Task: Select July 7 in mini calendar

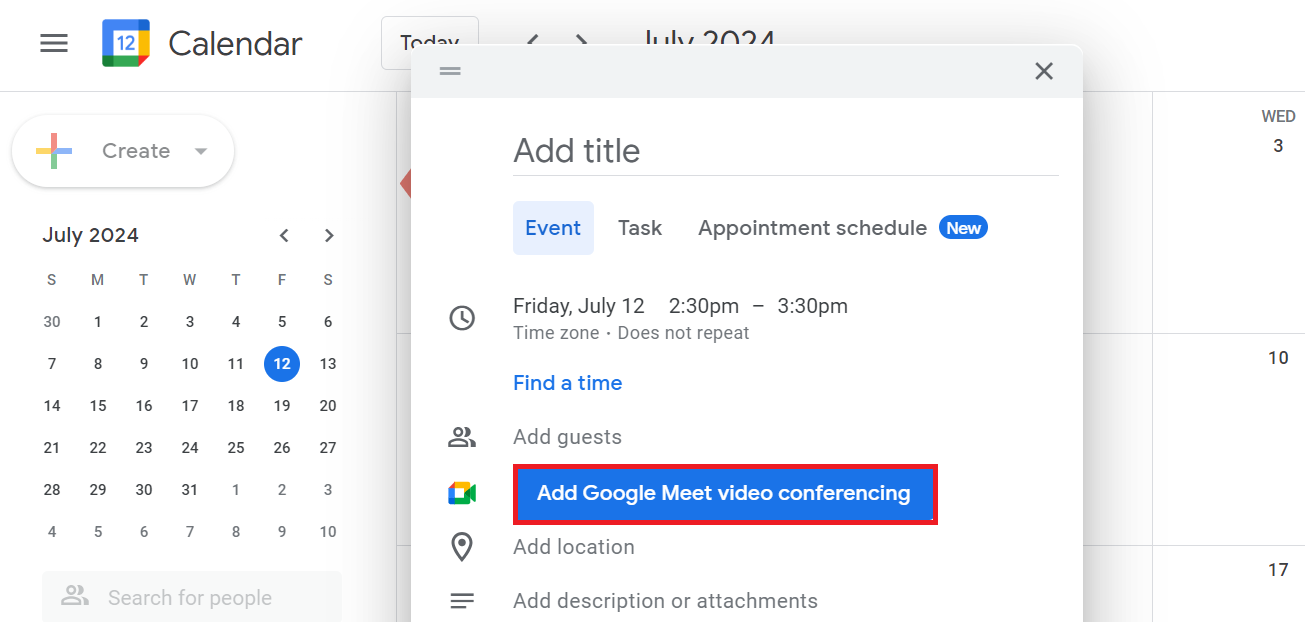Action: point(52,364)
